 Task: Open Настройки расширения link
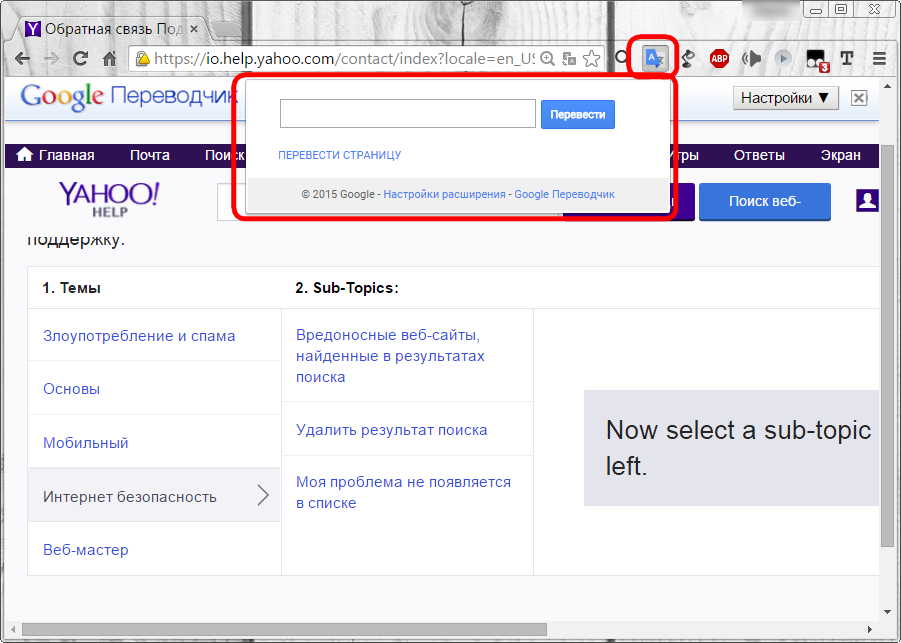coord(444,194)
